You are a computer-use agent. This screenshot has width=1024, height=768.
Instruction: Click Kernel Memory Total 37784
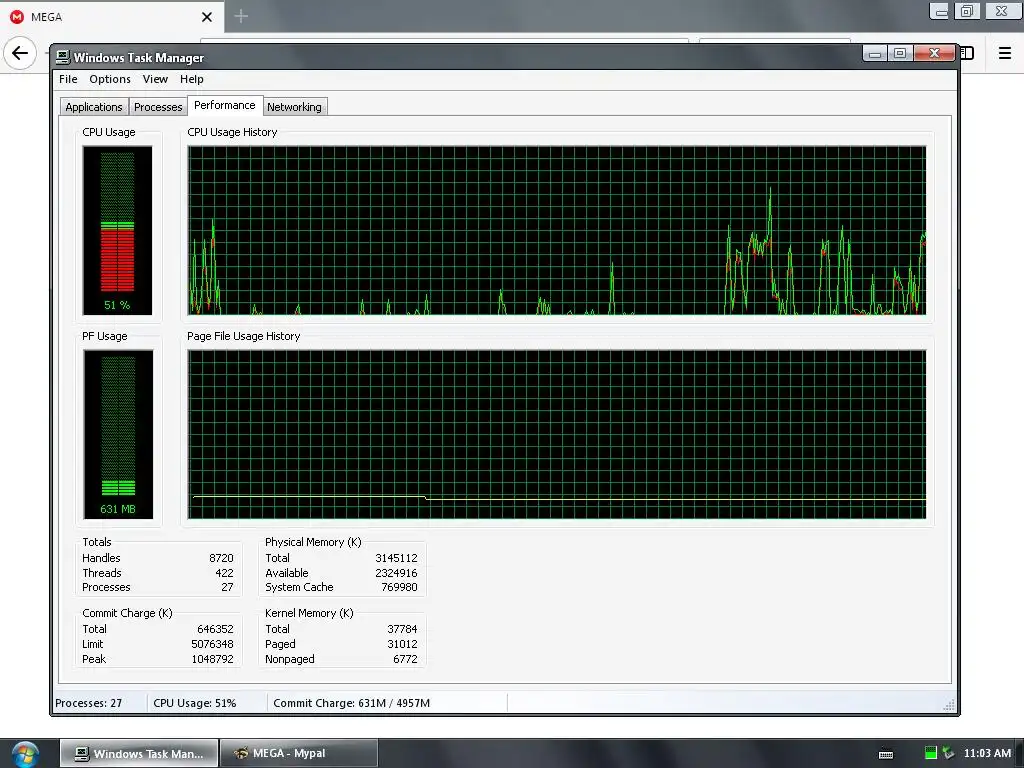coord(402,630)
